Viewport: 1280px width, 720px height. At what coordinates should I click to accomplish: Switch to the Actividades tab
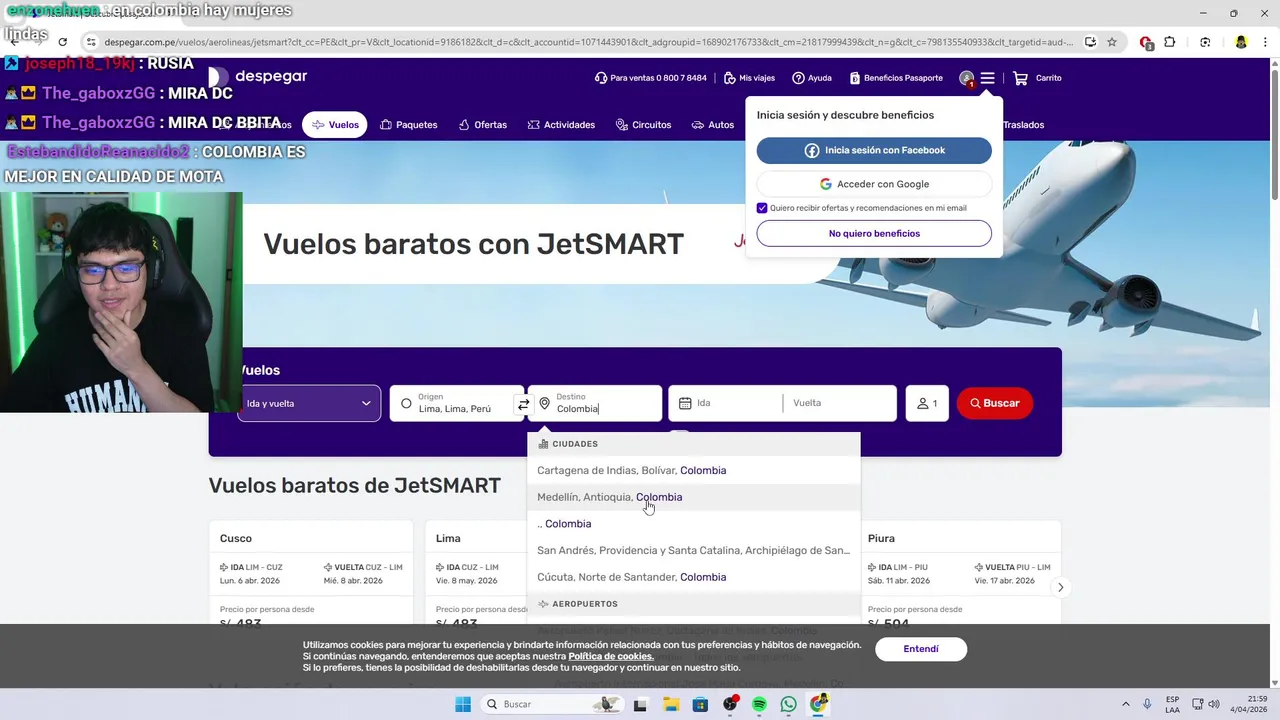click(x=561, y=125)
